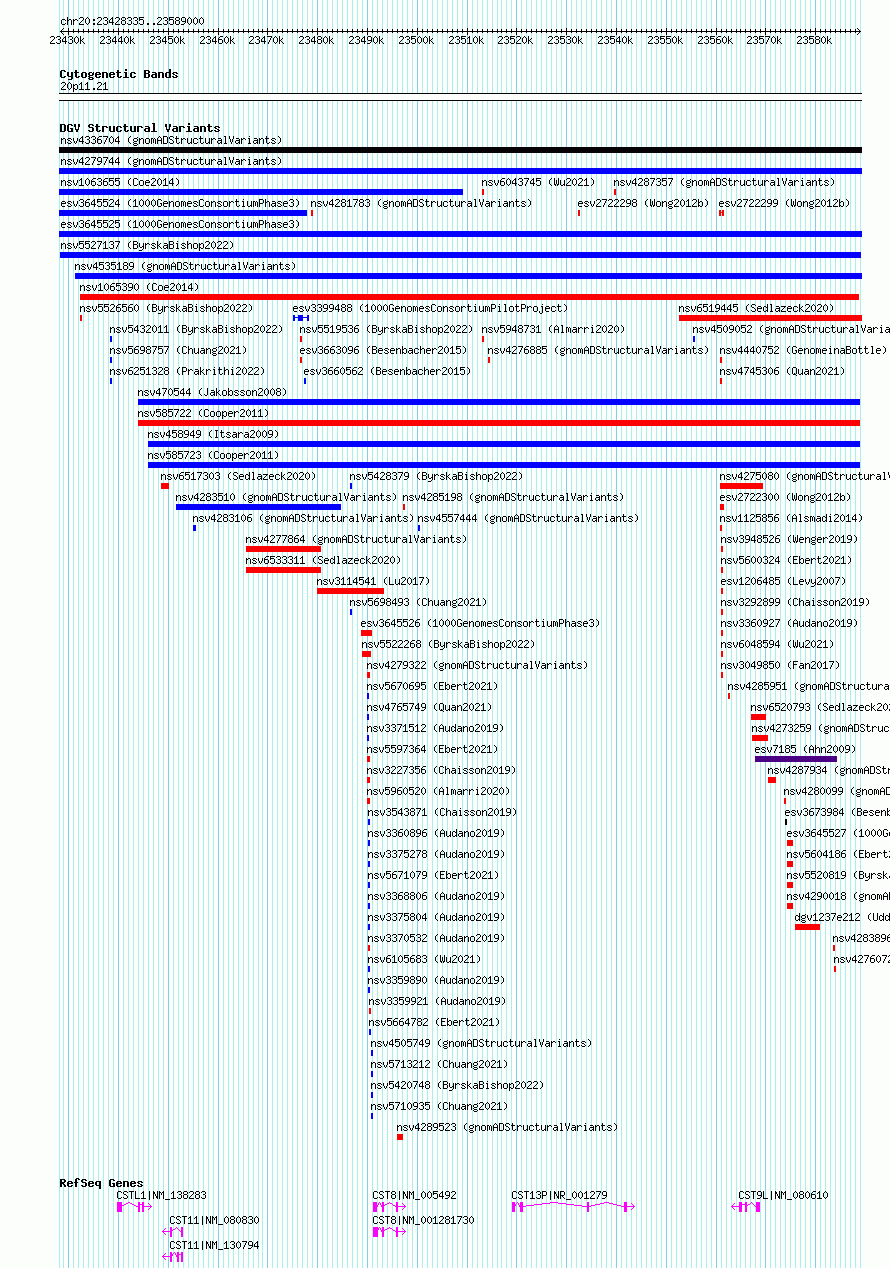This screenshot has width=890, height=1268.
Task: Select the nsv1065390 (Coe2014) label
Action: [139, 287]
